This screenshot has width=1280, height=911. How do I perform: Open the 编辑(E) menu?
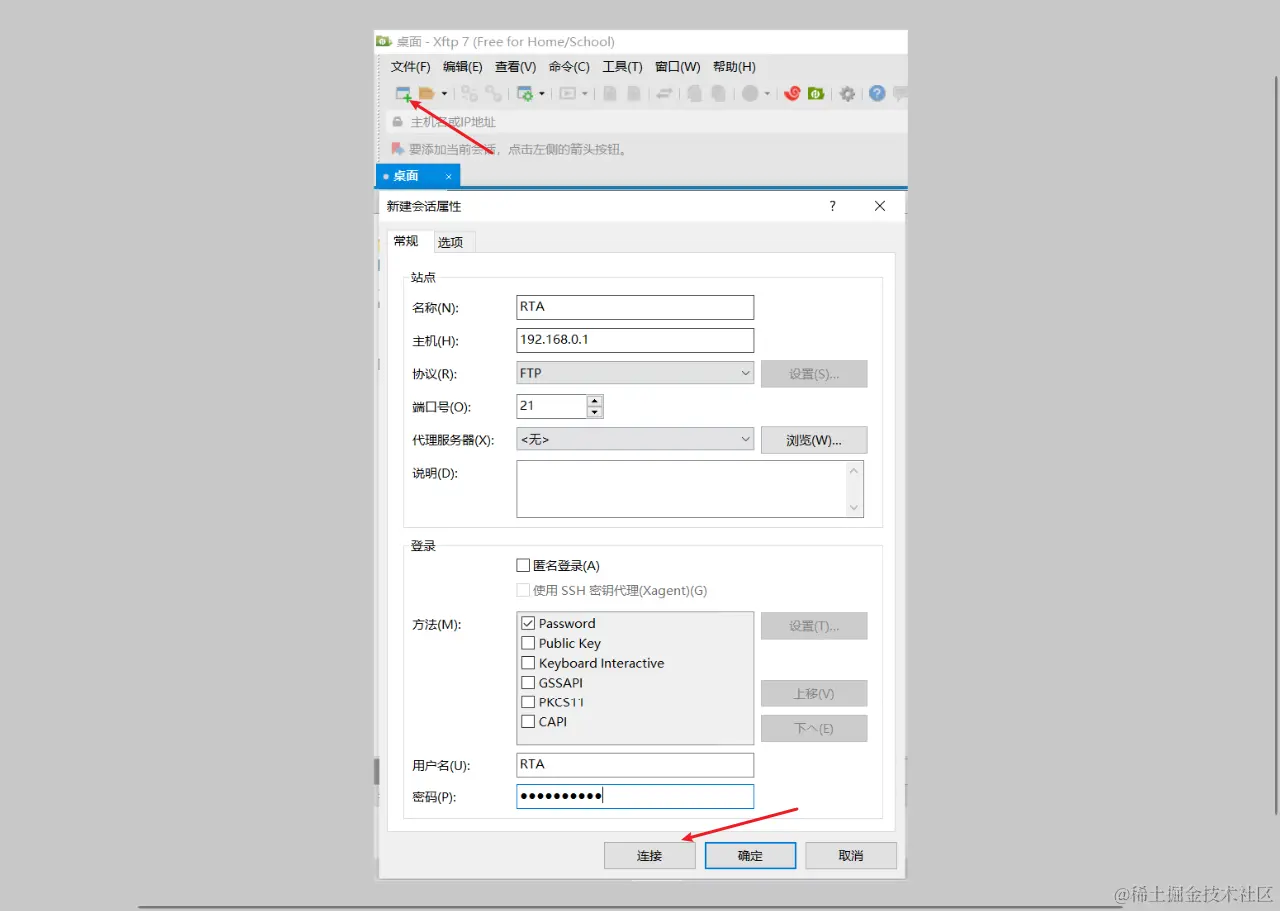(463, 67)
